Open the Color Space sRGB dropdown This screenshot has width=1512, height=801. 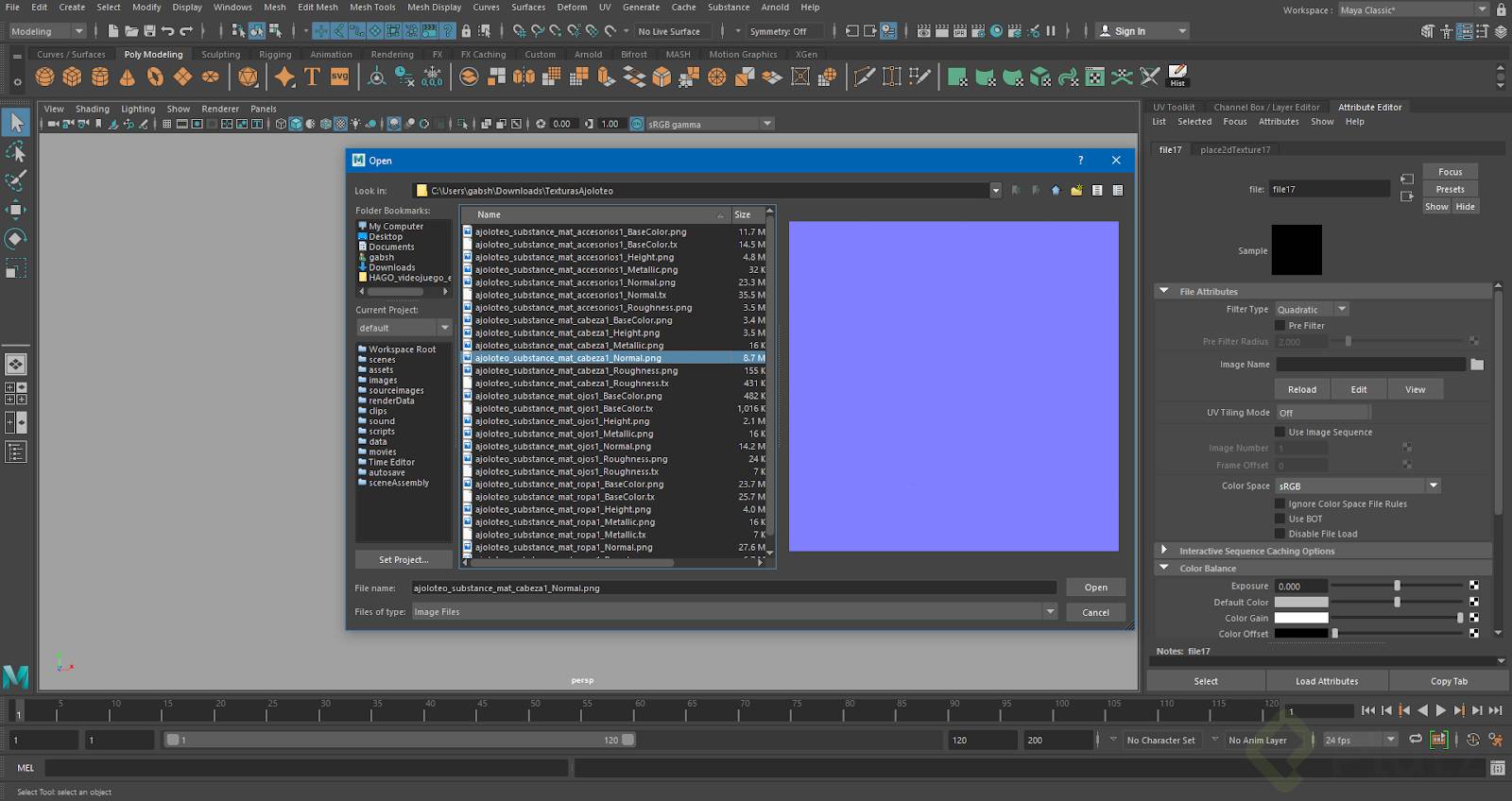[1358, 486]
